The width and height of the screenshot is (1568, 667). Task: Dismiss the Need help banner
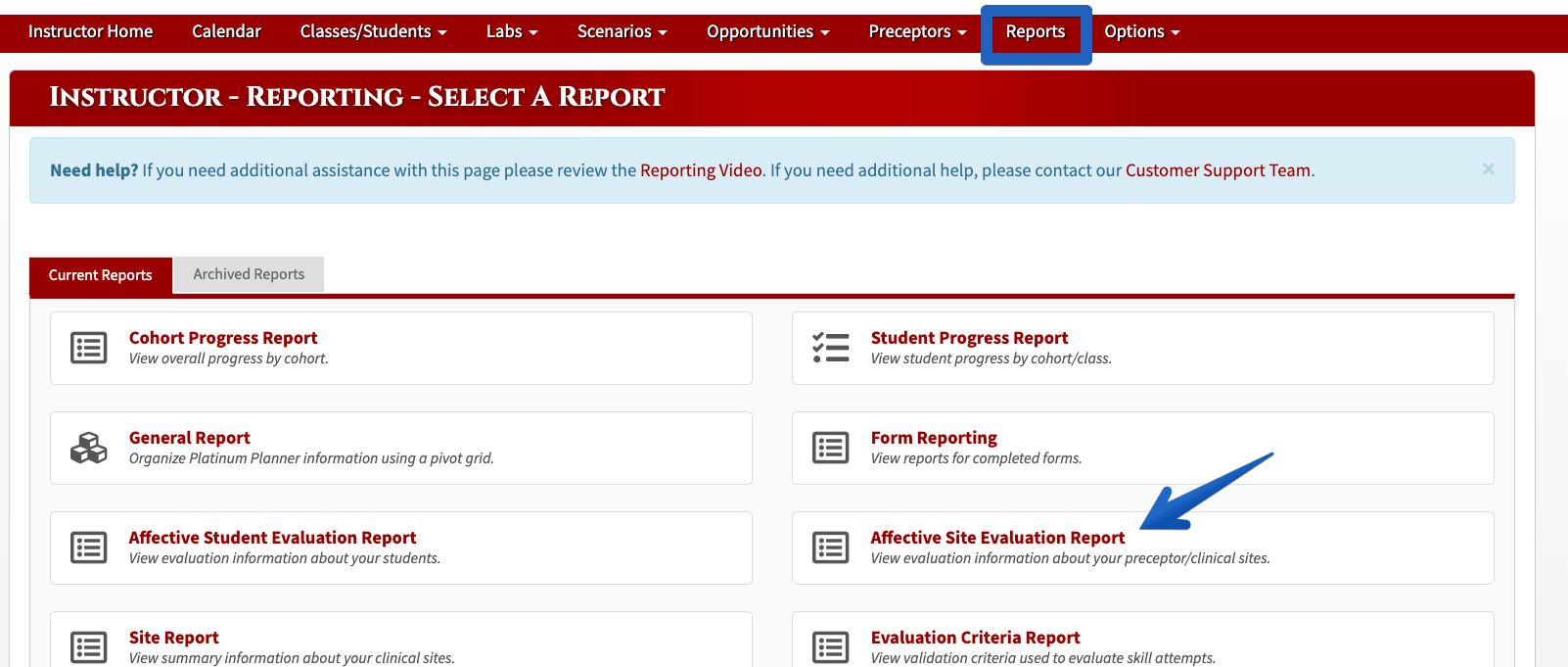[x=1488, y=169]
